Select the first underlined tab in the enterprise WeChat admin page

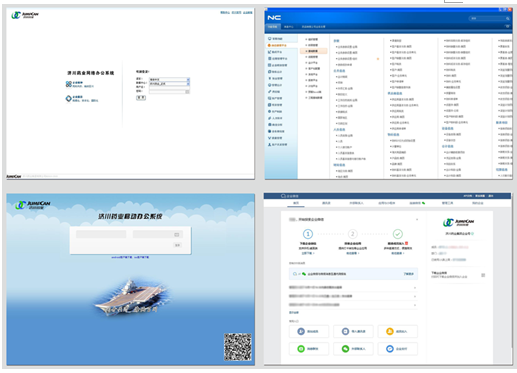[296, 203]
